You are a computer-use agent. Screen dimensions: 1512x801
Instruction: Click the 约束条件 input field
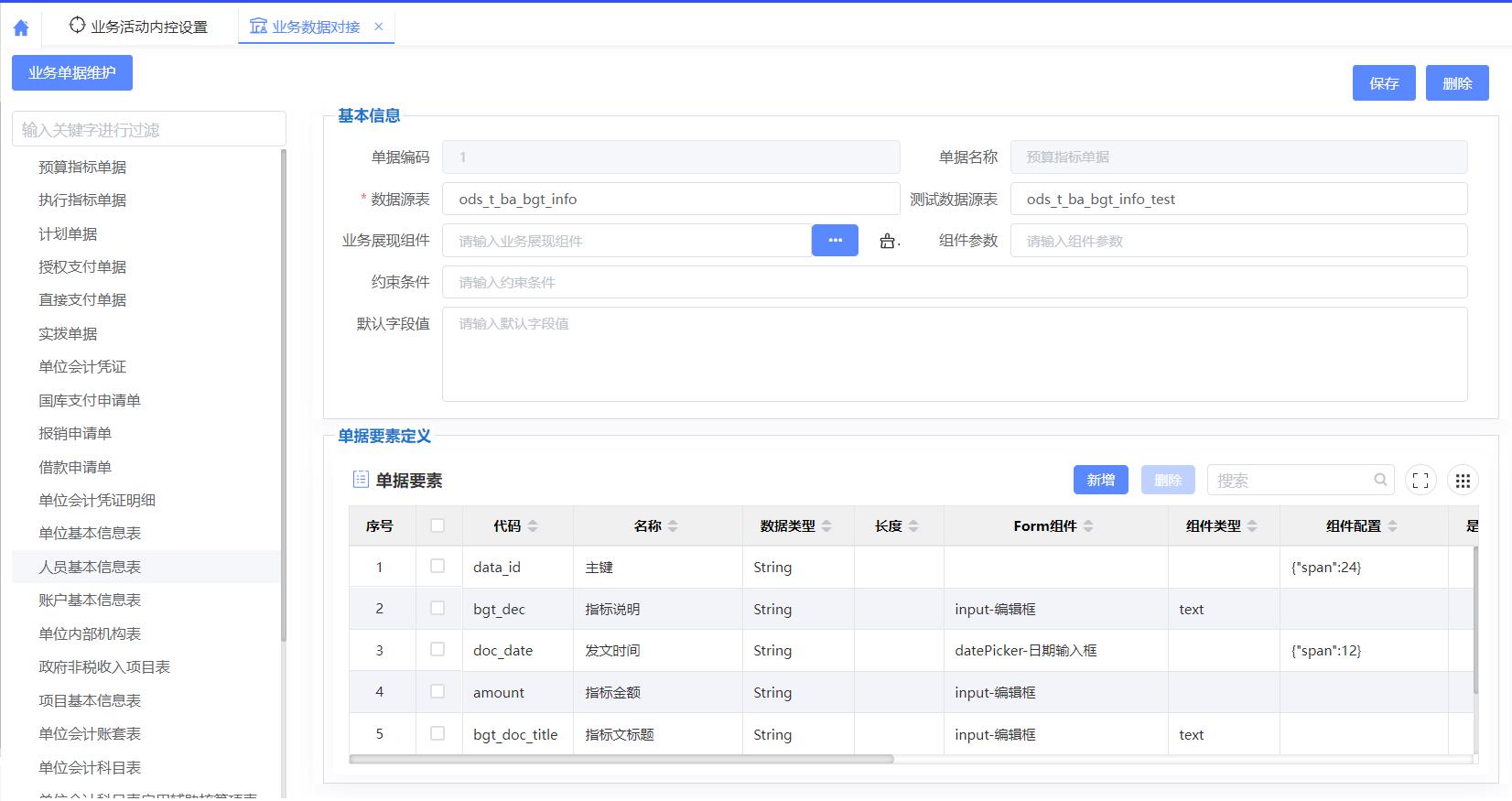pyautogui.click(x=955, y=282)
